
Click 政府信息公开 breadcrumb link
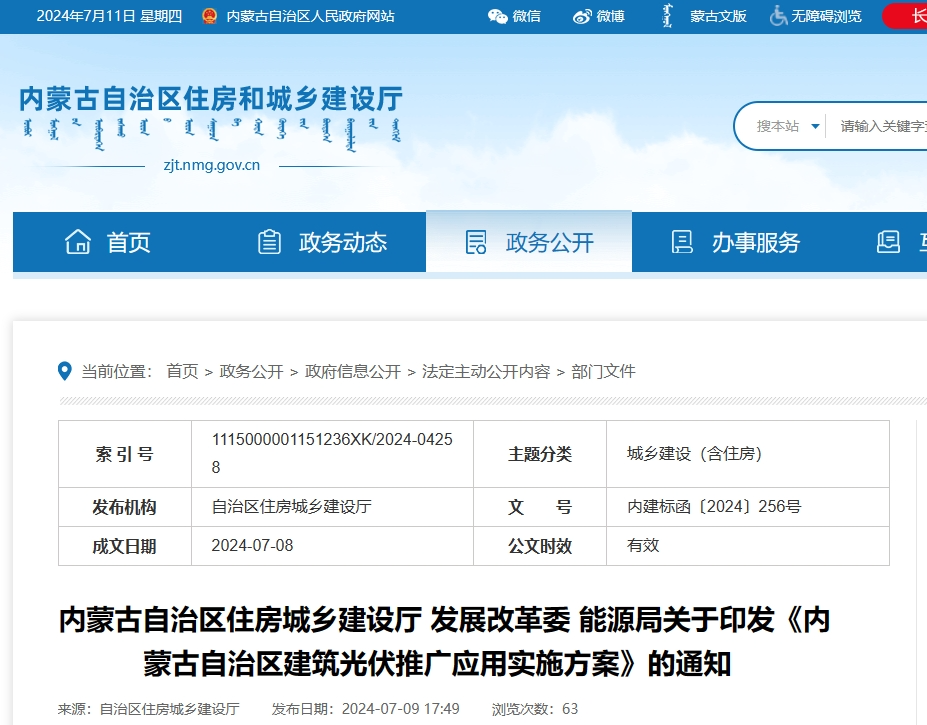(x=353, y=371)
